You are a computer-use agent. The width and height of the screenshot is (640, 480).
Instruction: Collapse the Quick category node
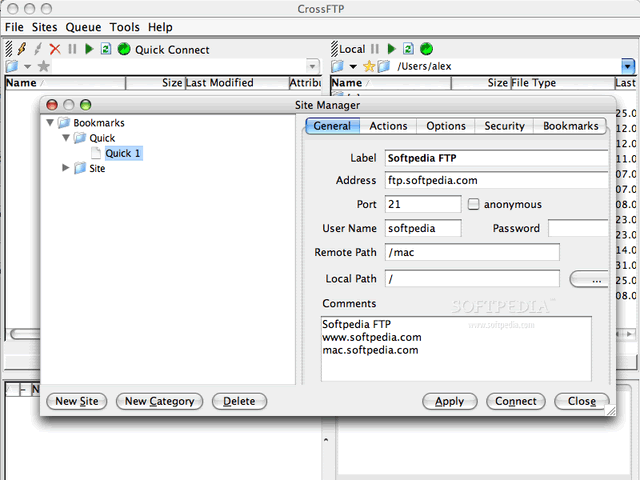pos(66,138)
